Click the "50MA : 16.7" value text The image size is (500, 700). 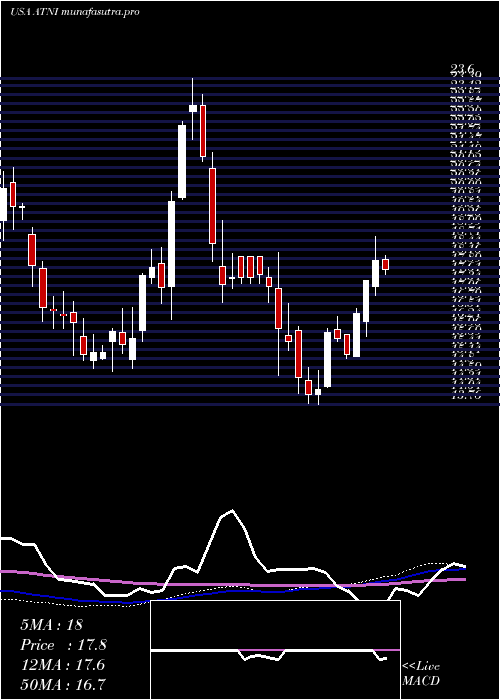63,685
